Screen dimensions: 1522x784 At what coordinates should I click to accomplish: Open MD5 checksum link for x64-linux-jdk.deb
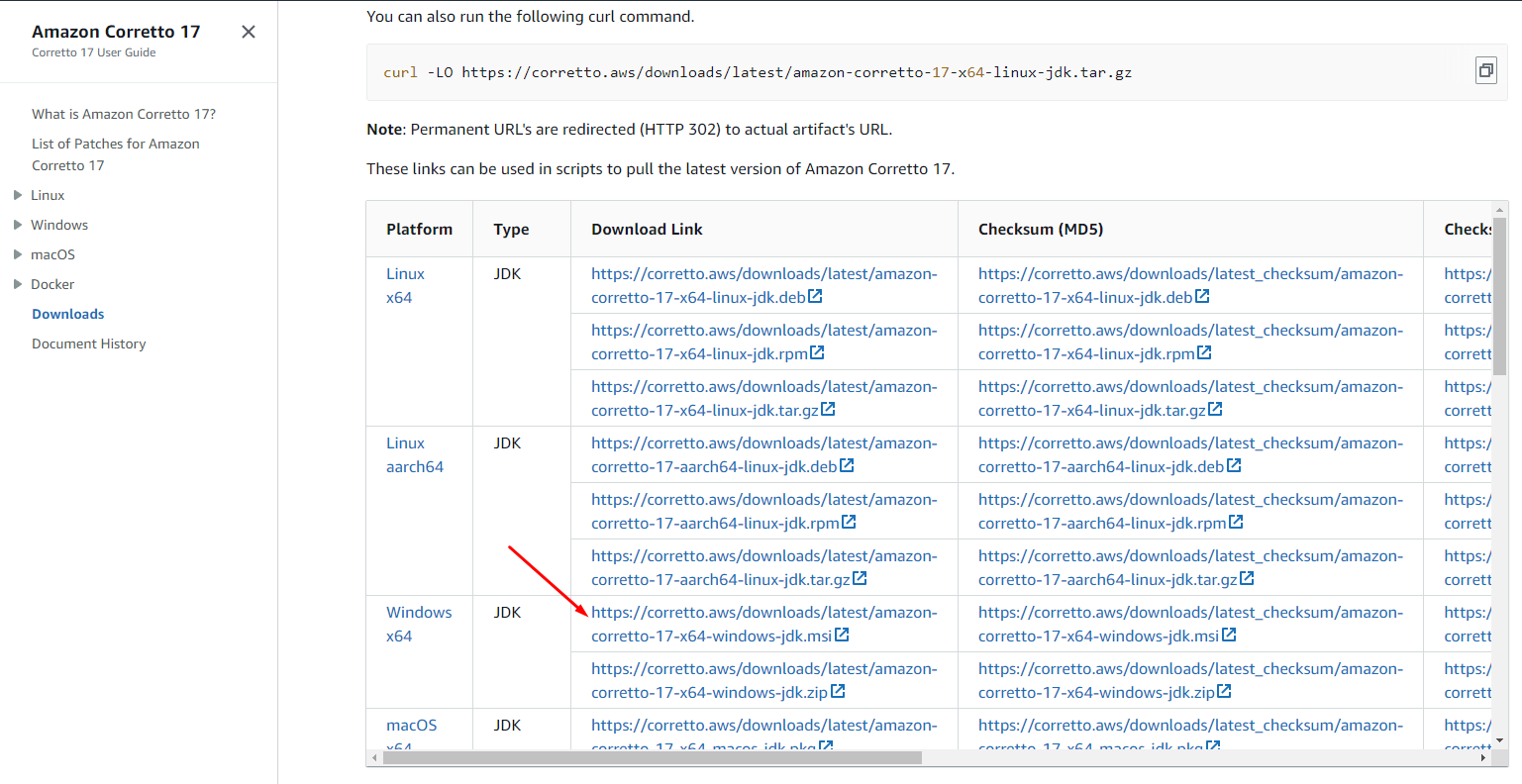(x=1191, y=285)
